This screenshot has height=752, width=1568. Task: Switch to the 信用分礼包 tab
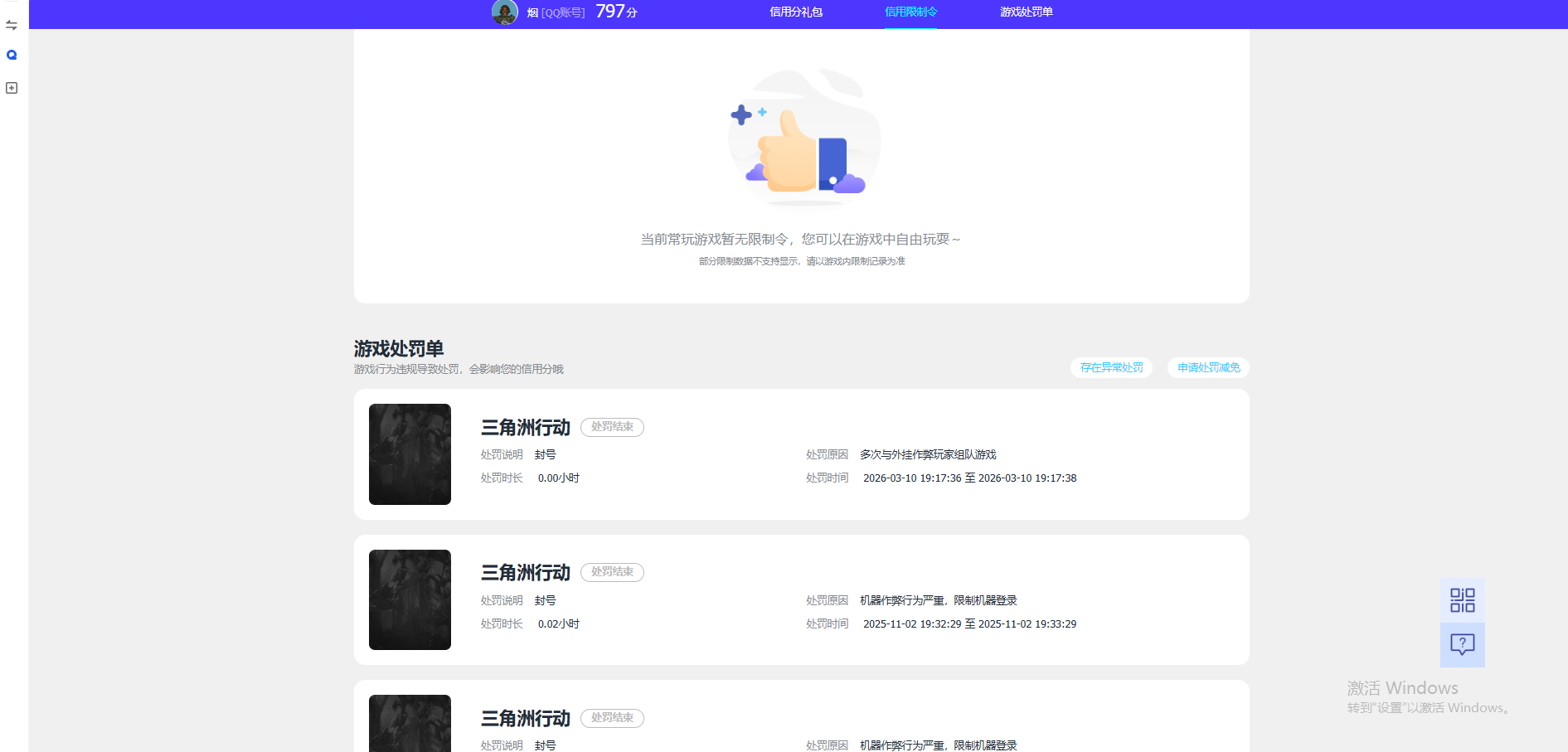[x=796, y=12]
